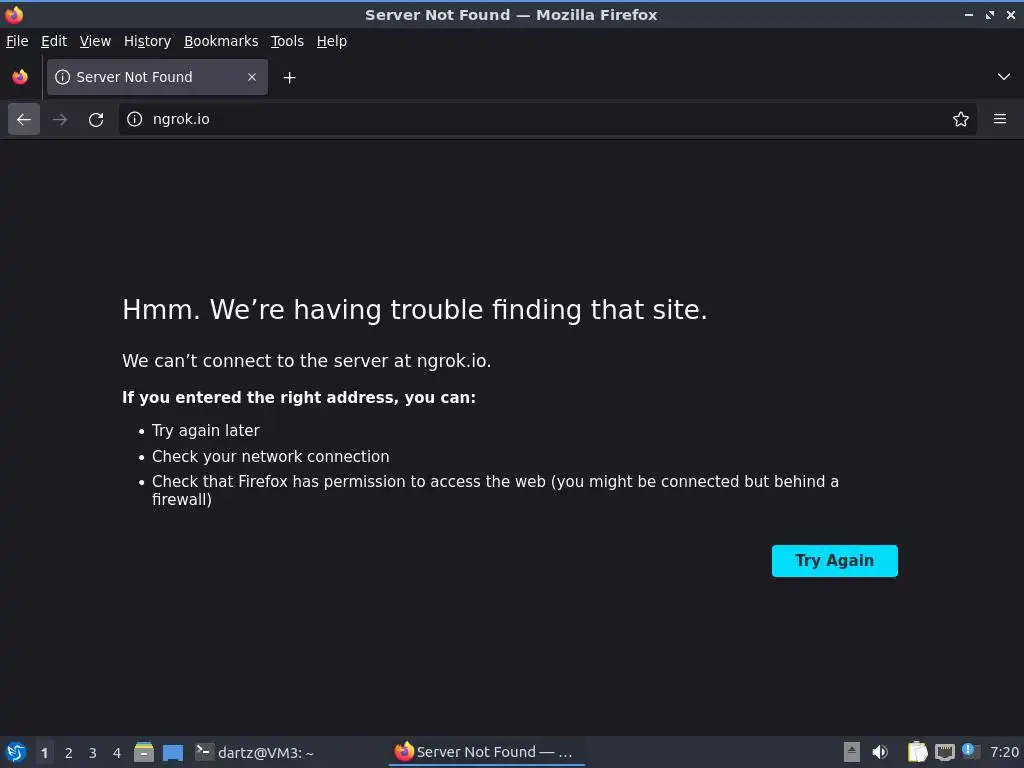The width and height of the screenshot is (1024, 768).
Task: Reload the current page
Action: (x=96, y=119)
